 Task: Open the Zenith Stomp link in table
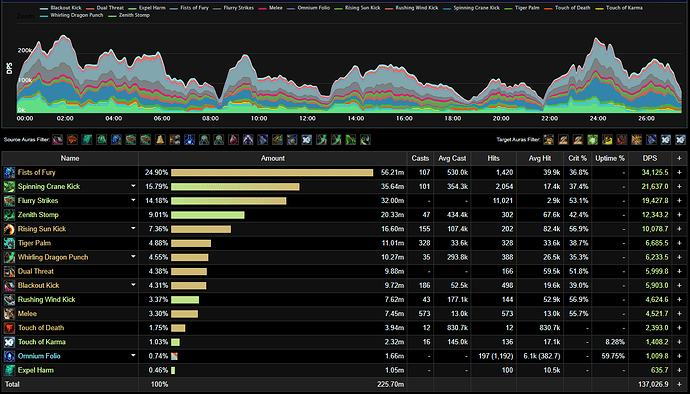(x=38, y=215)
